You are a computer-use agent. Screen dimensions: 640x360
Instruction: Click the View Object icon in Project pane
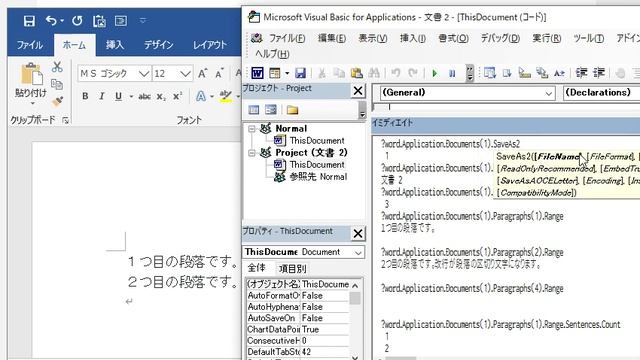click(271, 109)
